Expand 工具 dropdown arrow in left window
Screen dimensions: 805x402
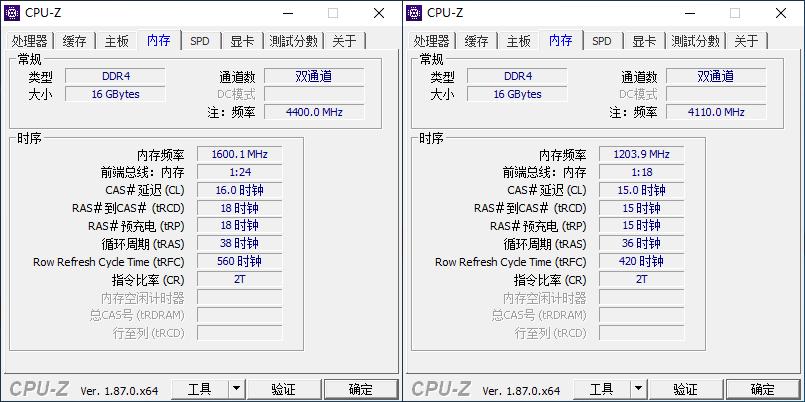(237, 389)
